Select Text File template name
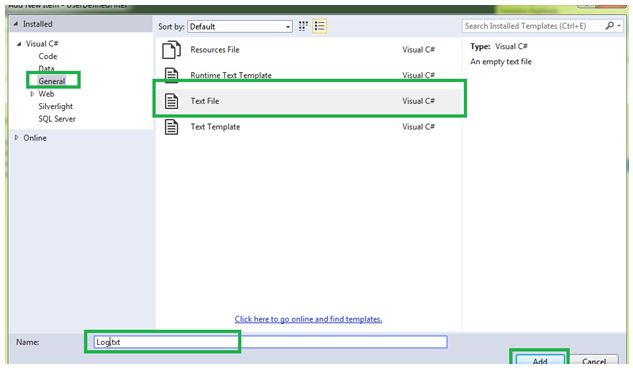 click(205, 101)
